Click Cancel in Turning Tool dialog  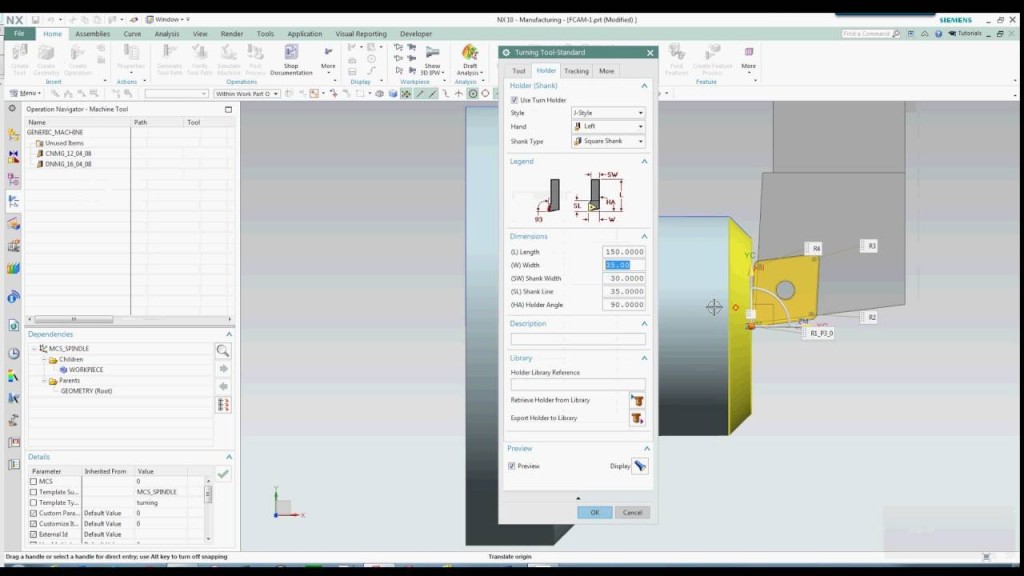click(632, 513)
